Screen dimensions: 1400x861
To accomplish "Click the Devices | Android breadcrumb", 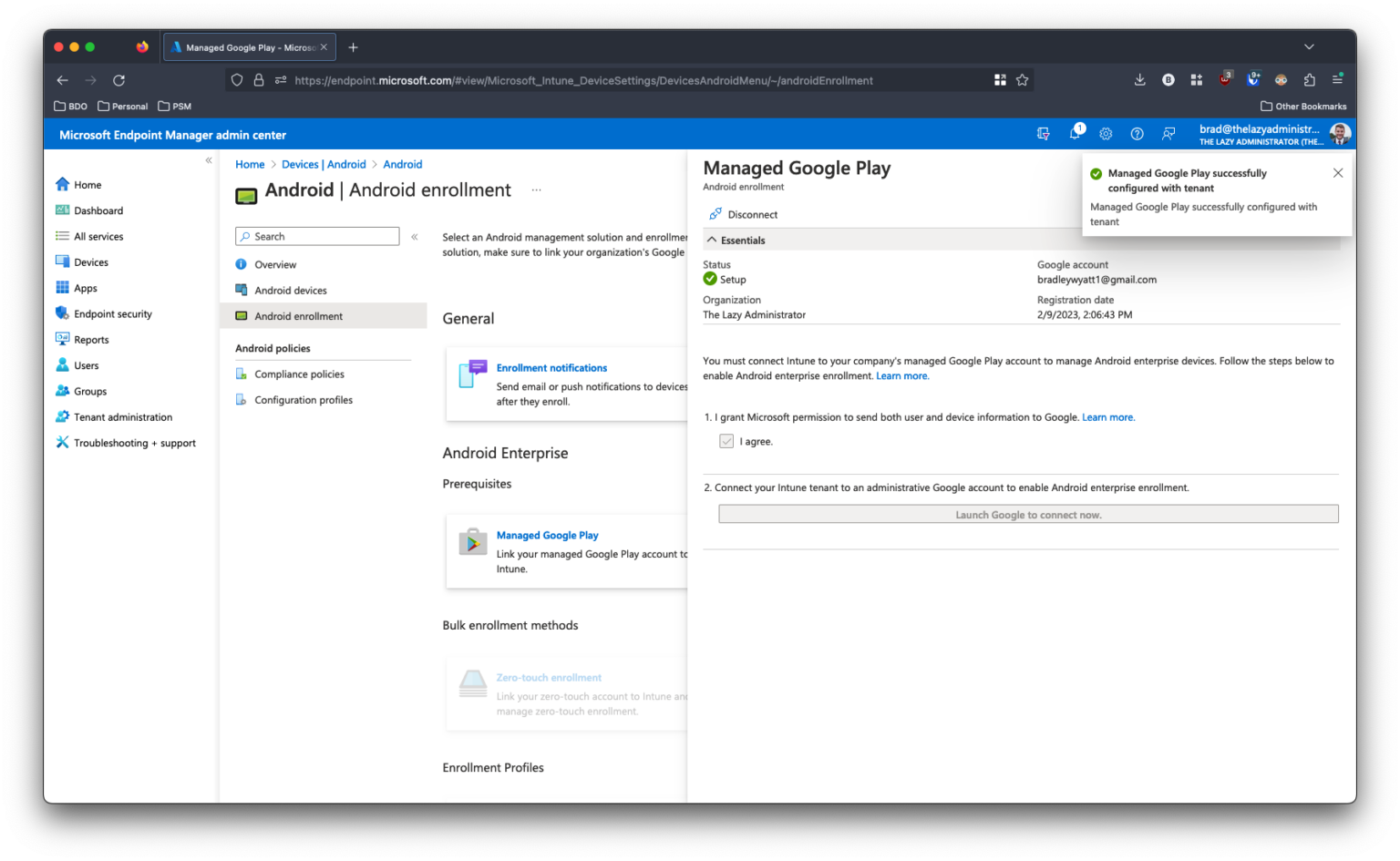I will click(x=324, y=165).
